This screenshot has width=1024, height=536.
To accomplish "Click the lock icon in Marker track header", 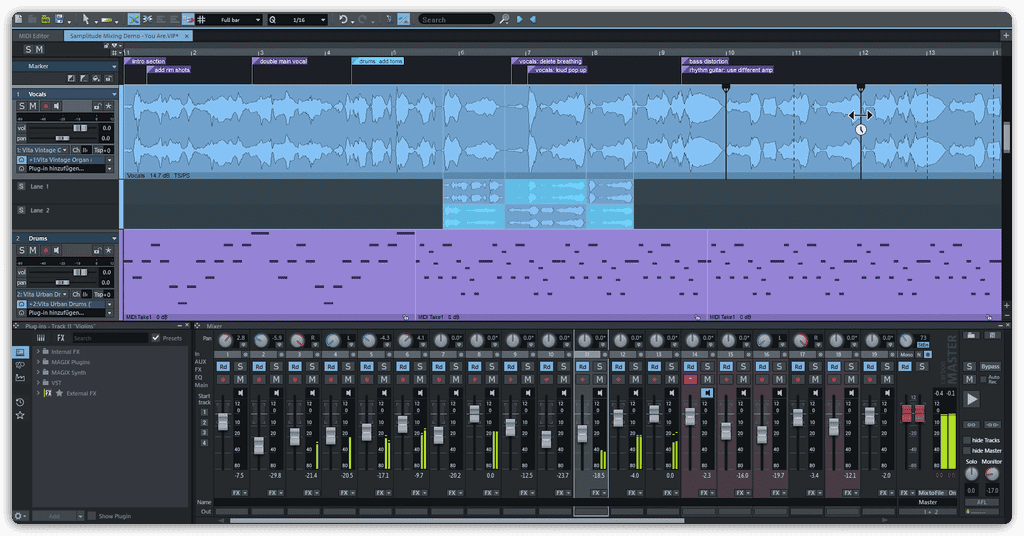I will click(x=108, y=78).
